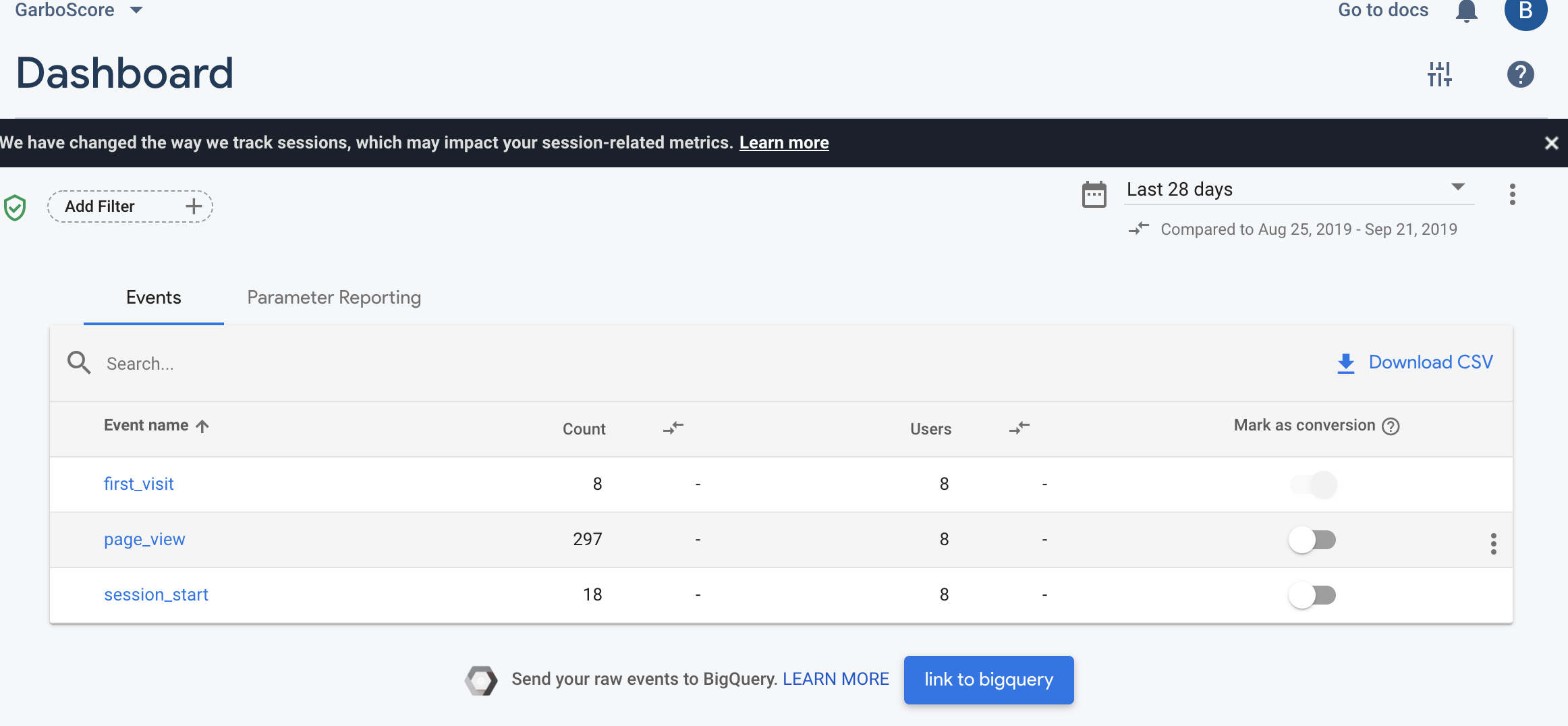The height and width of the screenshot is (726, 1568).
Task: Open the session_start event link
Action: [156, 594]
